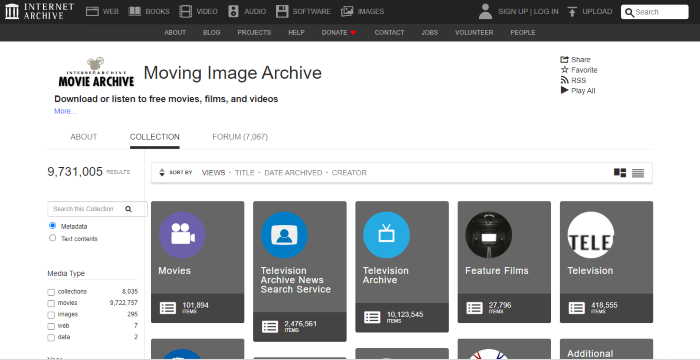This screenshot has height=360, width=700.
Task: Click the collection search magnifier icon
Action: point(129,209)
